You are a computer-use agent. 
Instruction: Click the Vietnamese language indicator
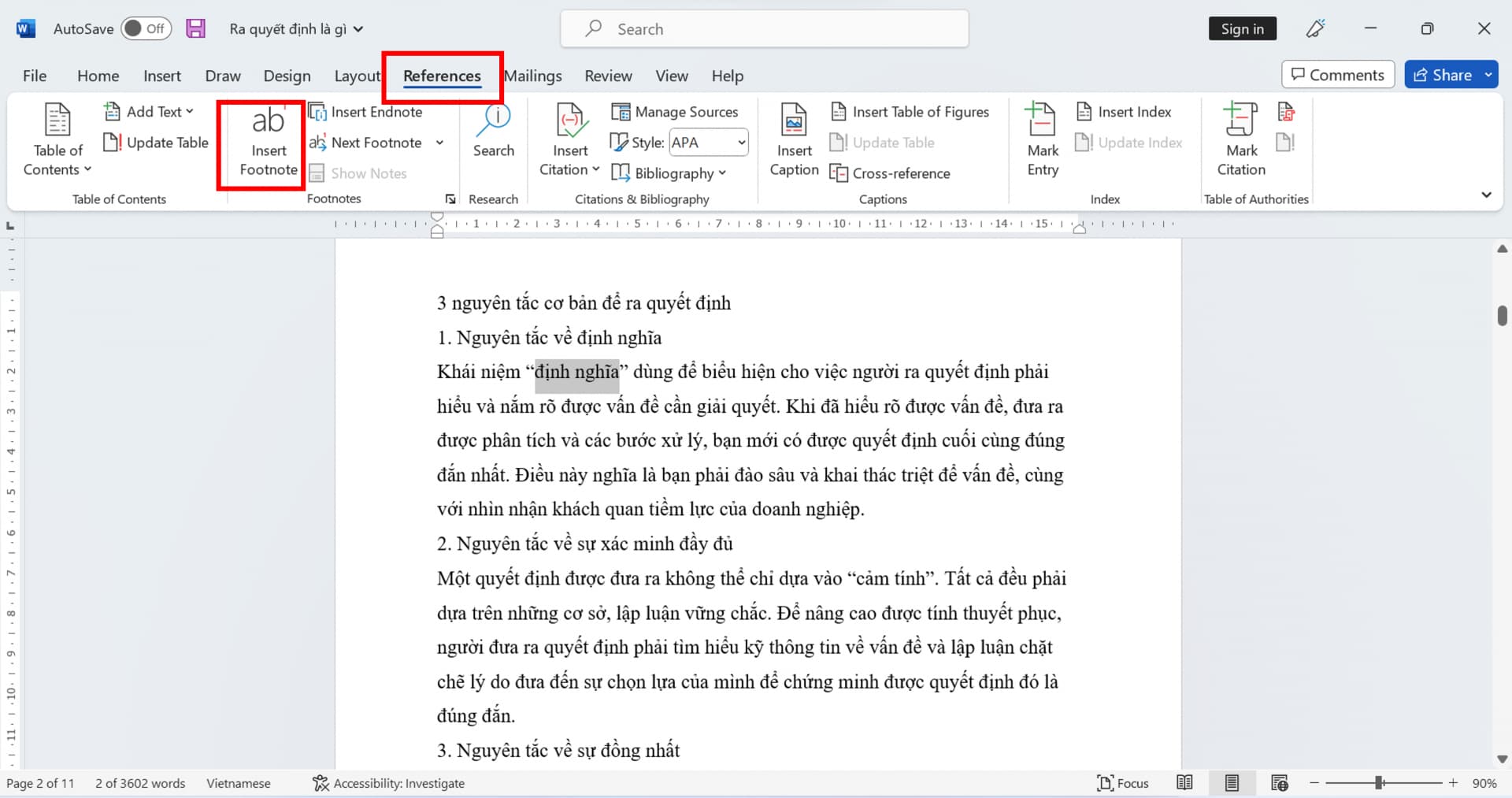(x=238, y=783)
